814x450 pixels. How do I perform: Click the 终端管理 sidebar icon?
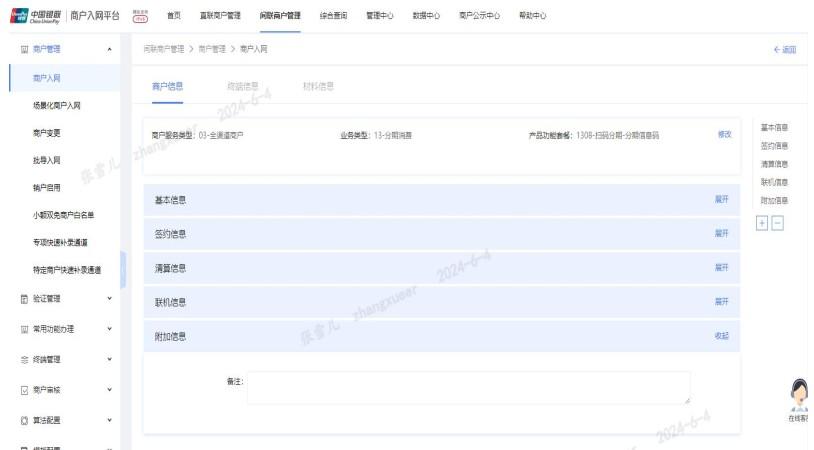(24, 359)
